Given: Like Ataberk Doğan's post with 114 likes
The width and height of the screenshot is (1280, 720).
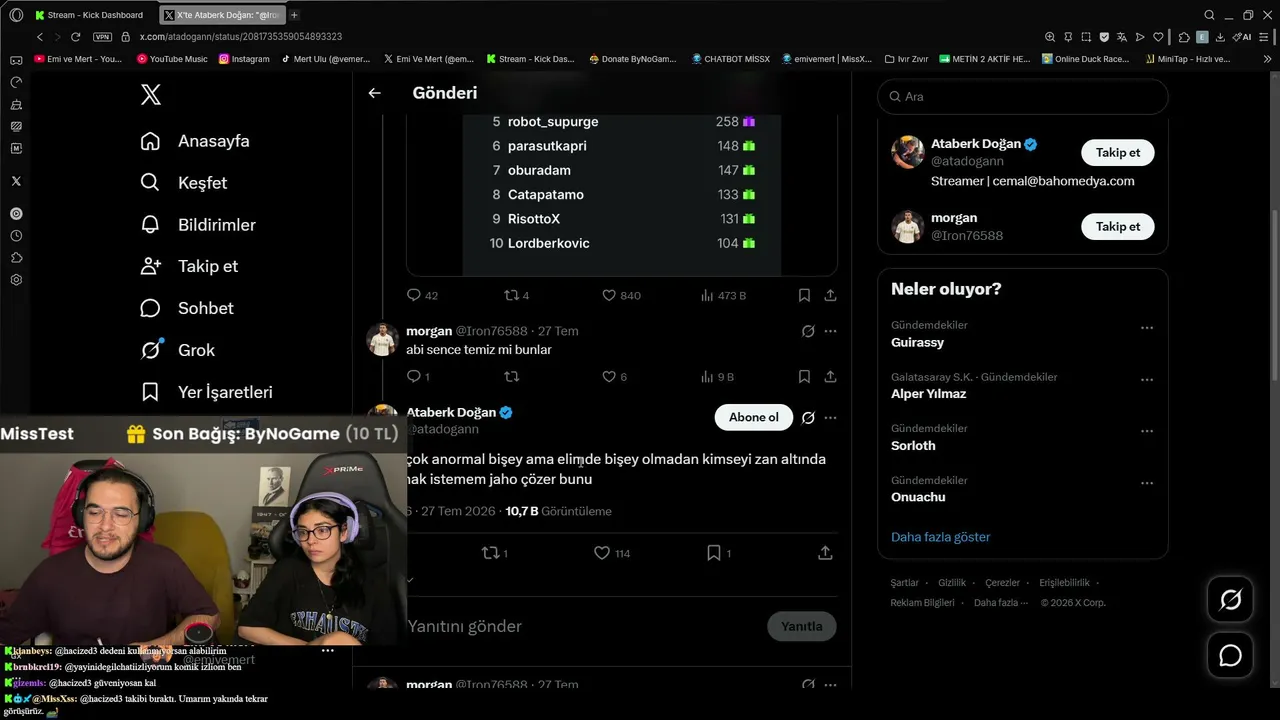Looking at the screenshot, I should click(x=602, y=553).
